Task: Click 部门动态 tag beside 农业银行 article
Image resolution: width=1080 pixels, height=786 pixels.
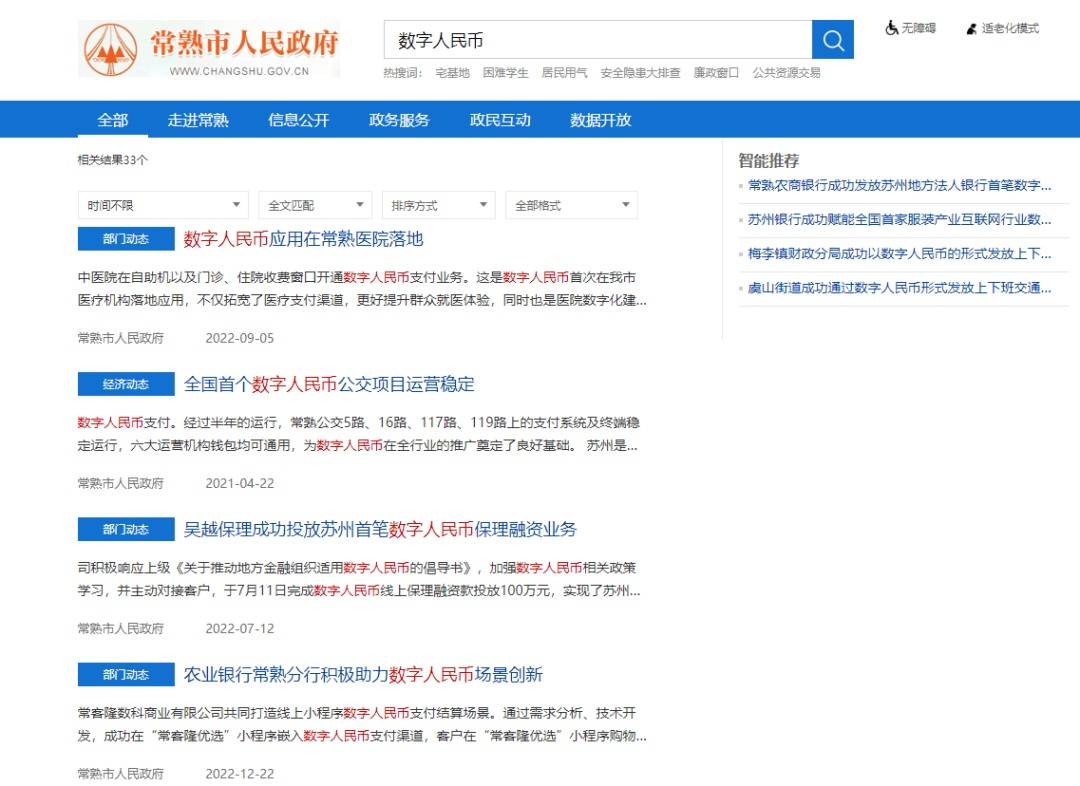Action: point(126,674)
